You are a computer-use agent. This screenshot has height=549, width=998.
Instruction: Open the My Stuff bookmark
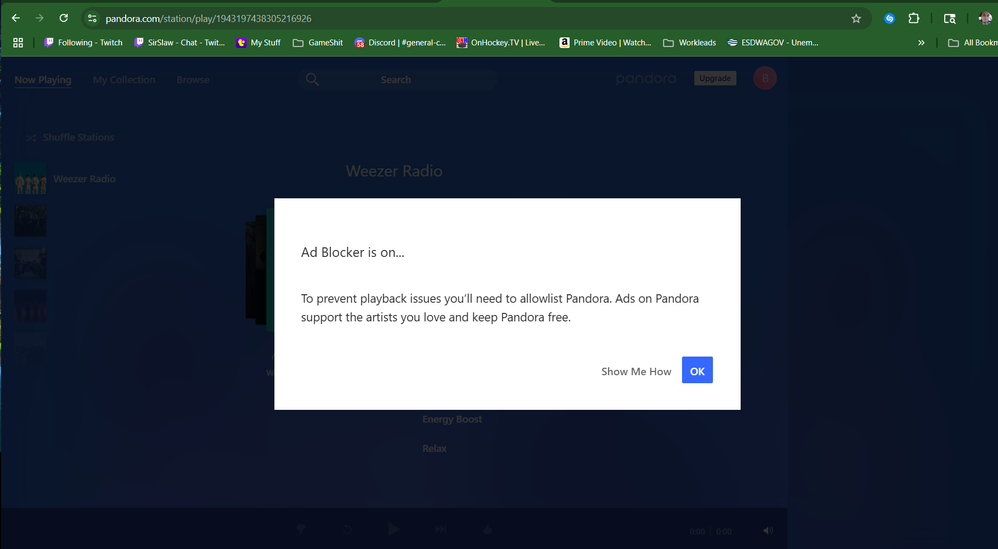[258, 43]
